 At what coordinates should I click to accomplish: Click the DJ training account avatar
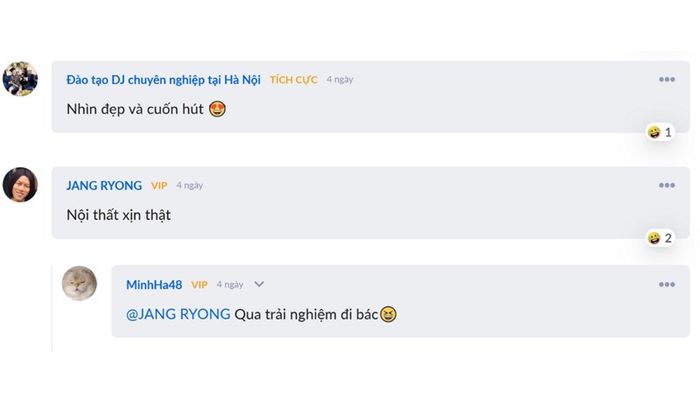coord(20,79)
